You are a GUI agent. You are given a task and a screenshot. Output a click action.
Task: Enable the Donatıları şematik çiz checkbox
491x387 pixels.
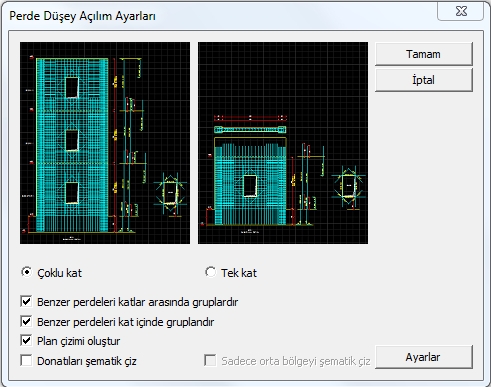[x=26, y=361]
